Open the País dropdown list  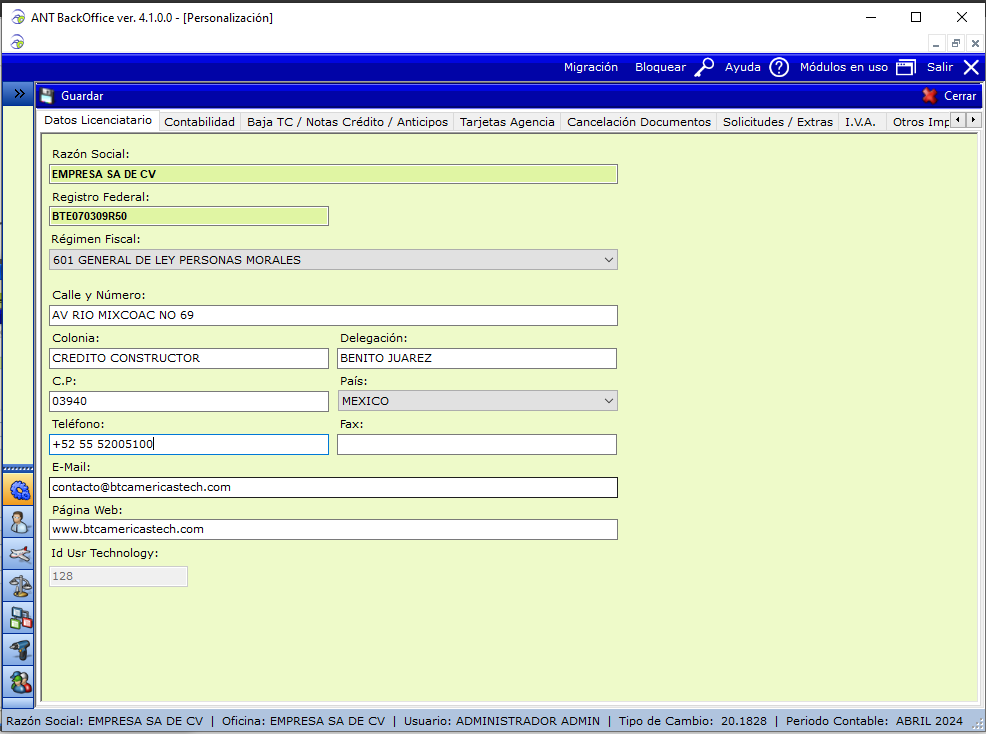(477, 401)
